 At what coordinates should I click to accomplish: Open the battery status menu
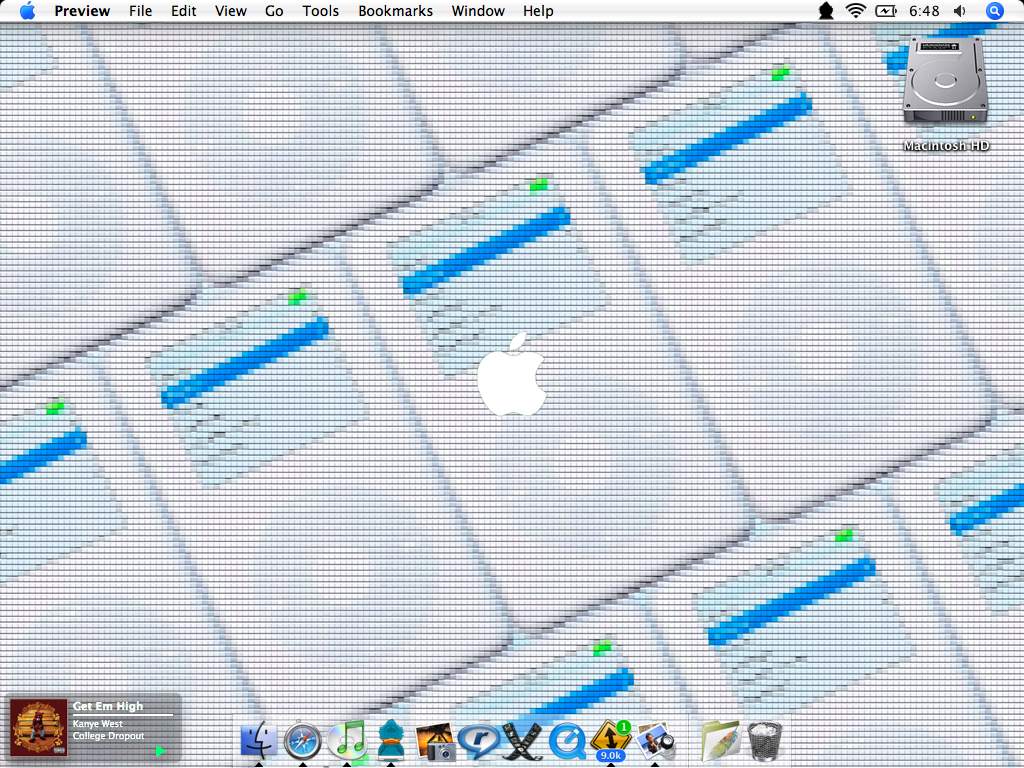pyautogui.click(x=886, y=11)
